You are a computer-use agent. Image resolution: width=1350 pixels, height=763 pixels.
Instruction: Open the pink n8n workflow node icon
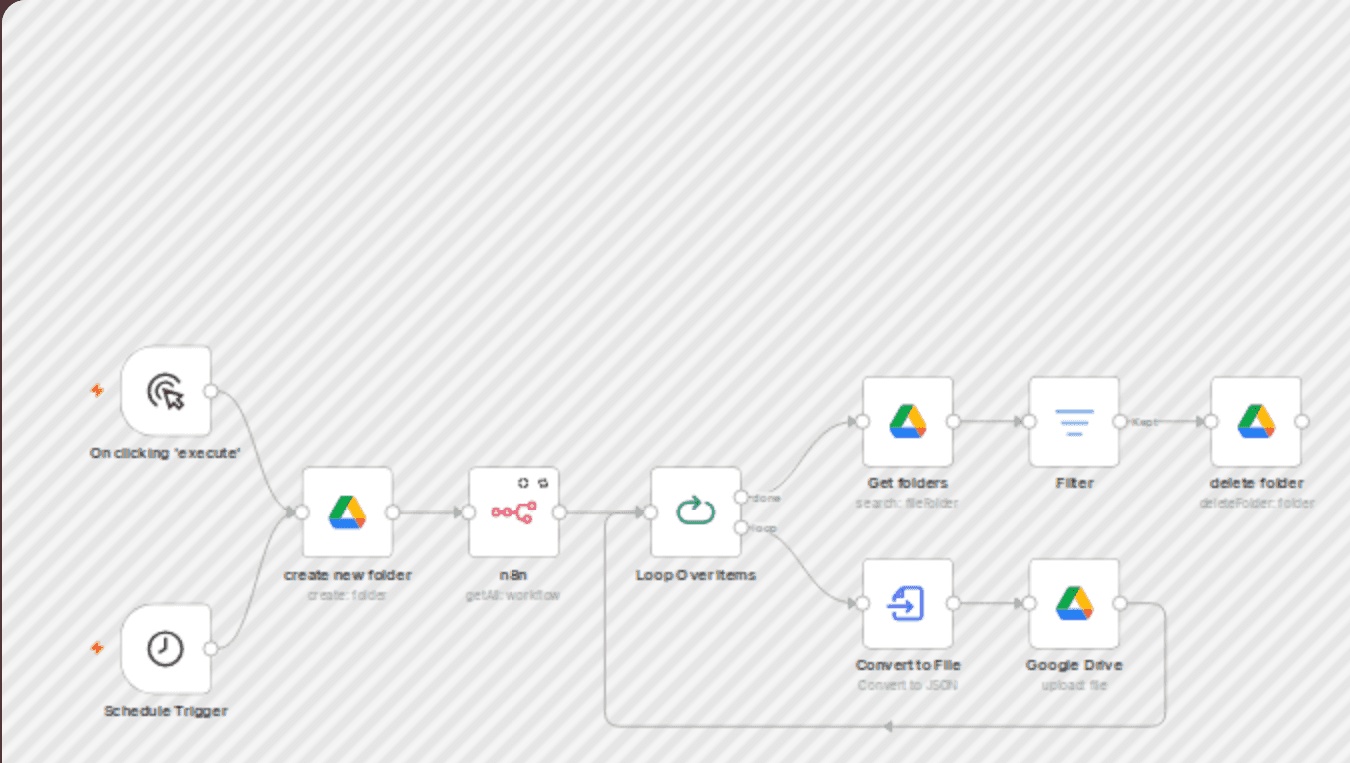point(513,512)
